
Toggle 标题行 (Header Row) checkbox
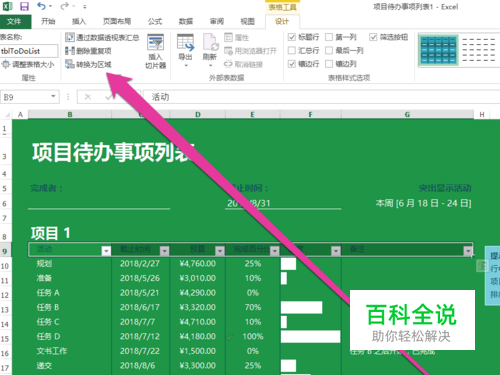pos(292,37)
